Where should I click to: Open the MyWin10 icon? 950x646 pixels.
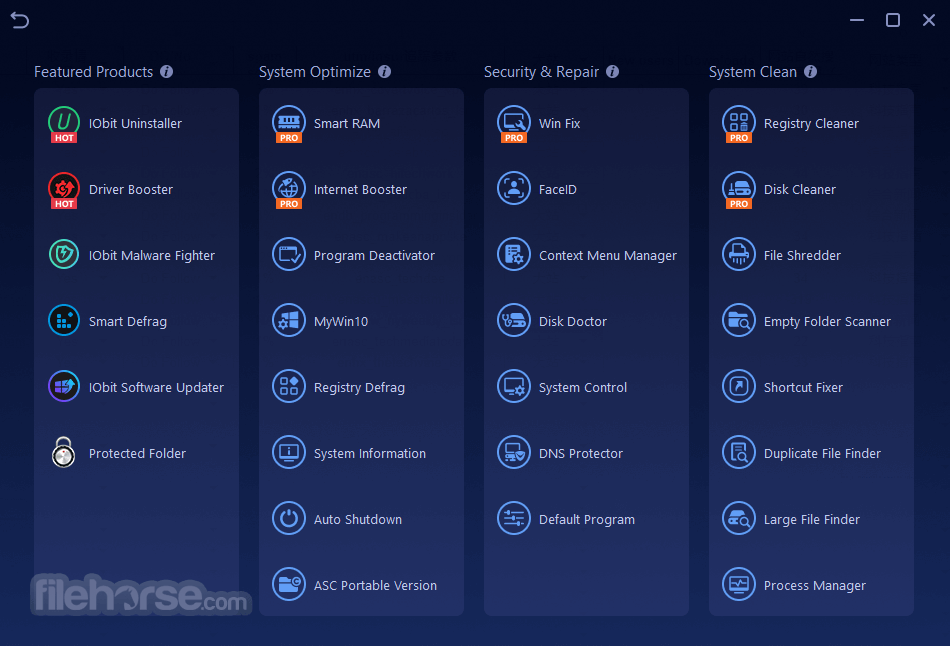[x=289, y=321]
